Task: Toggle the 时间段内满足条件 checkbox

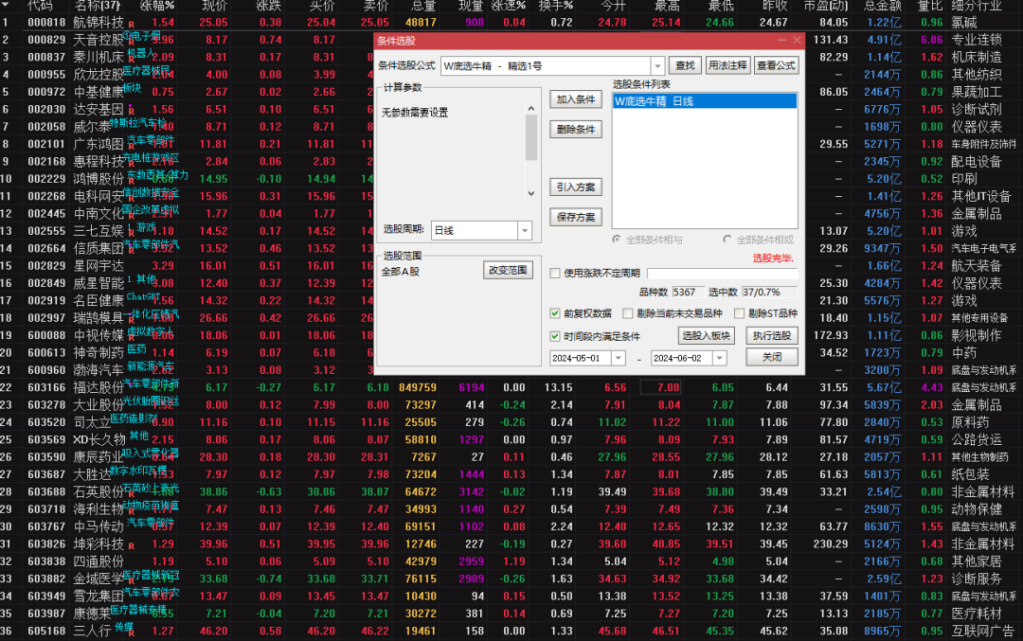Action: point(555,337)
